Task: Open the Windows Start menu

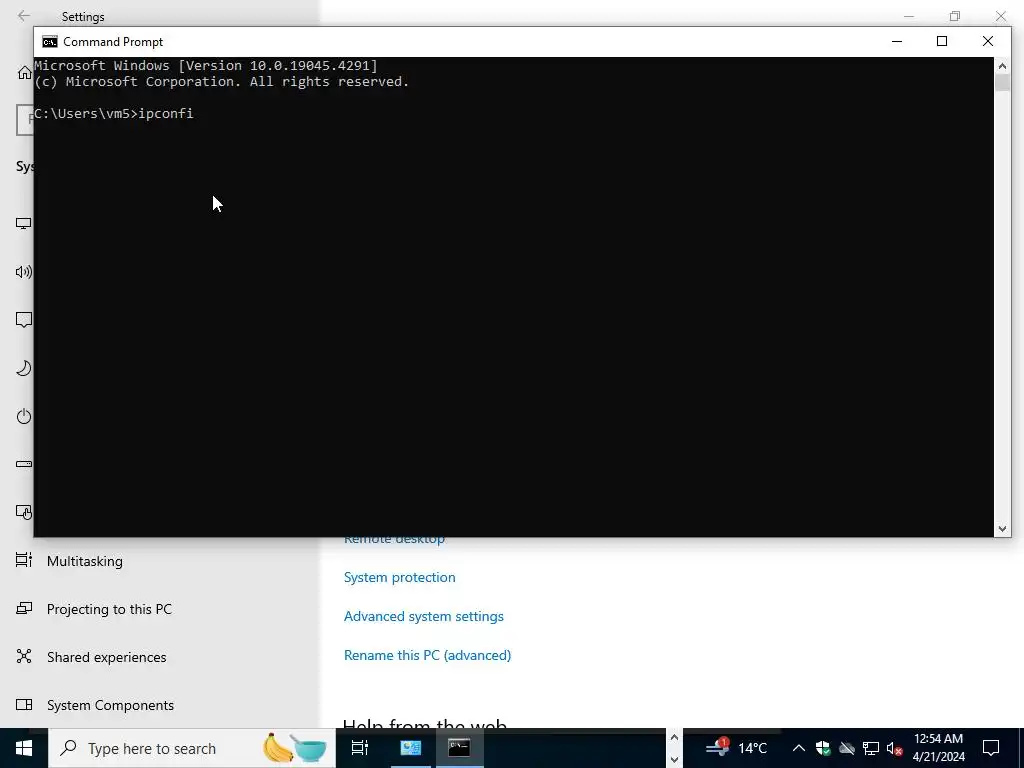Action: [24, 748]
